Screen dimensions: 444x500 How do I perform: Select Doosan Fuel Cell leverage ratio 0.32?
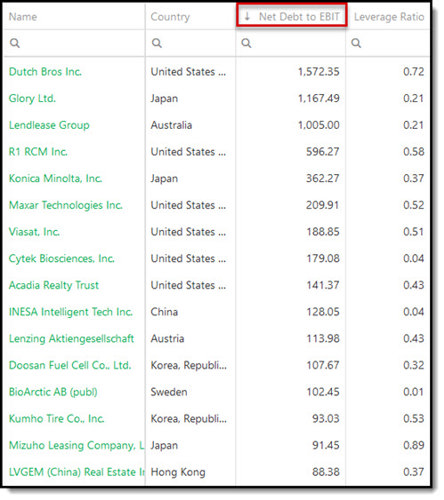coord(414,365)
